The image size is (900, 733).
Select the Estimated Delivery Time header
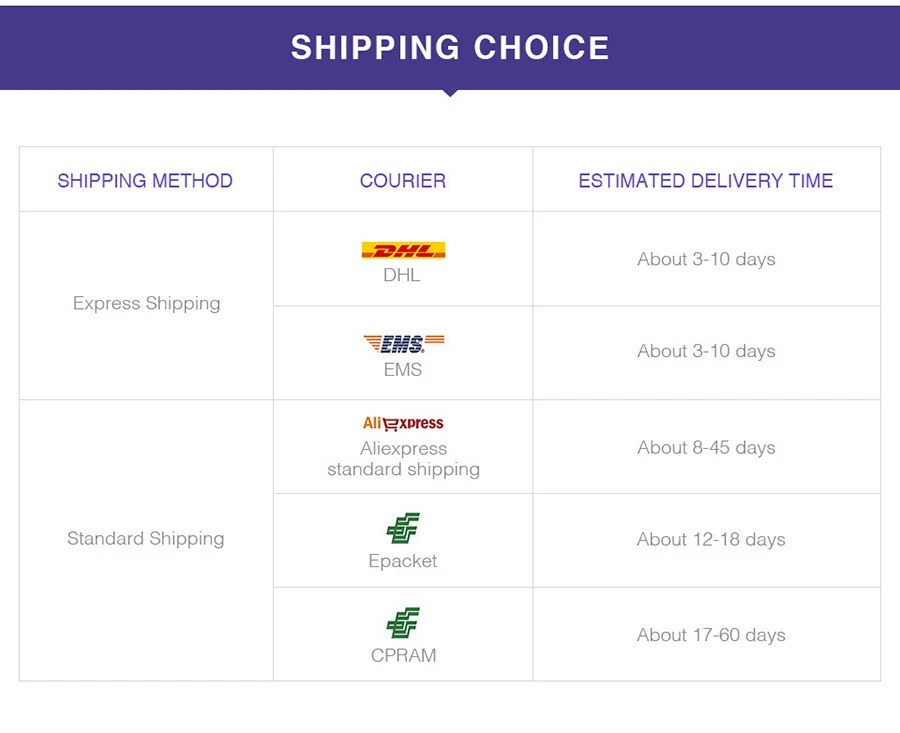coord(706,181)
